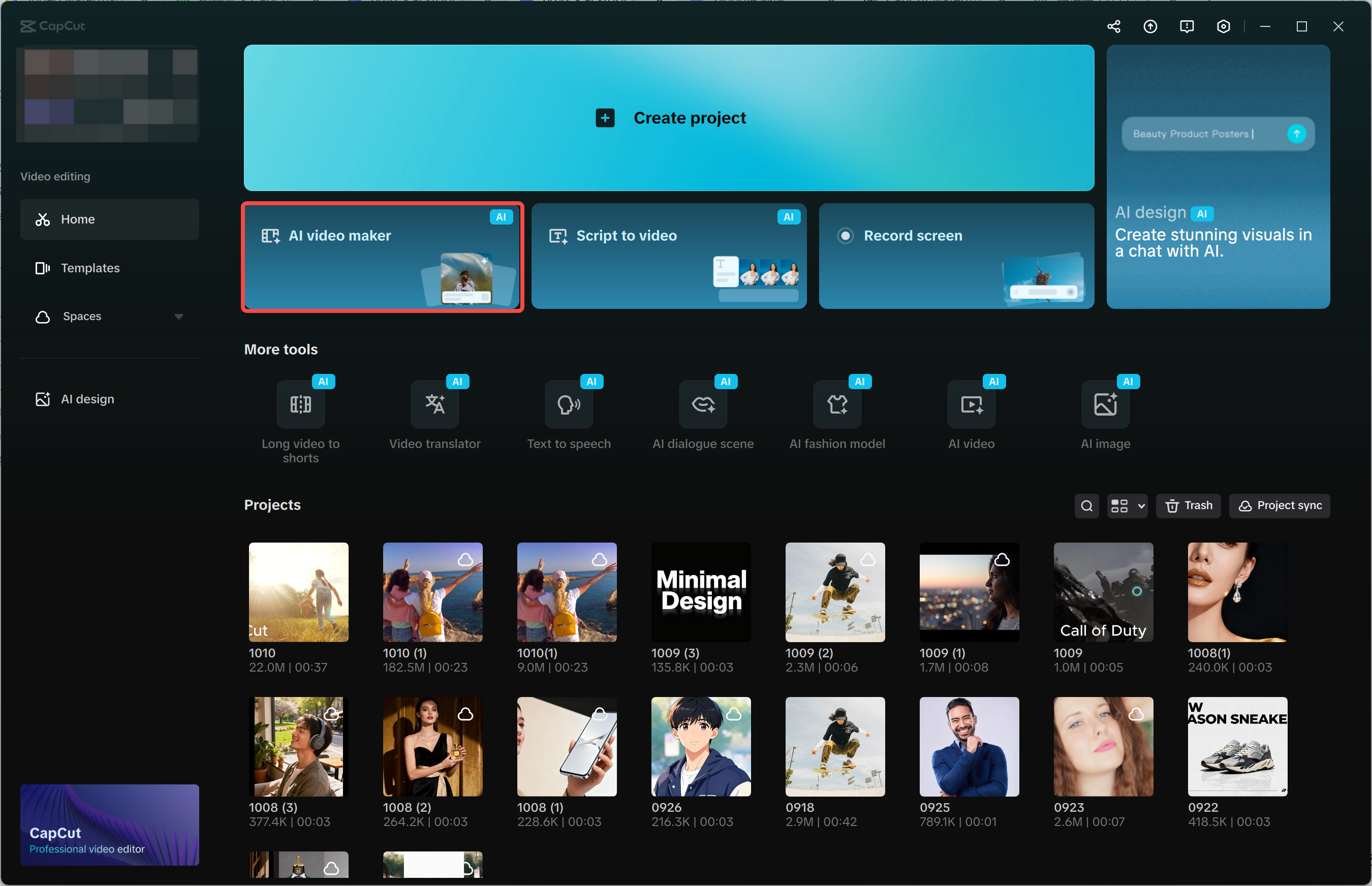Click the cloud icon on project 1010 (1)

465,559
